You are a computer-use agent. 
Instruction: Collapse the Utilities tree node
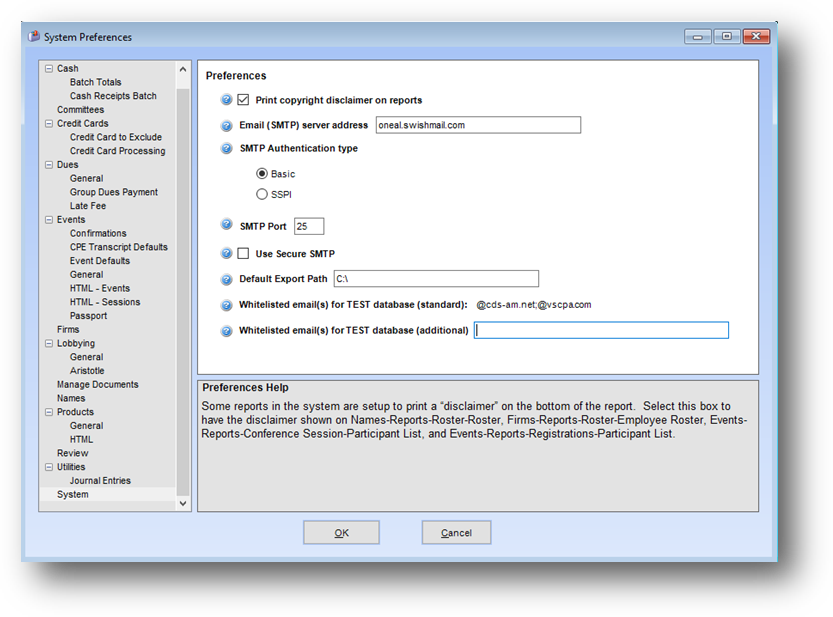(49, 467)
